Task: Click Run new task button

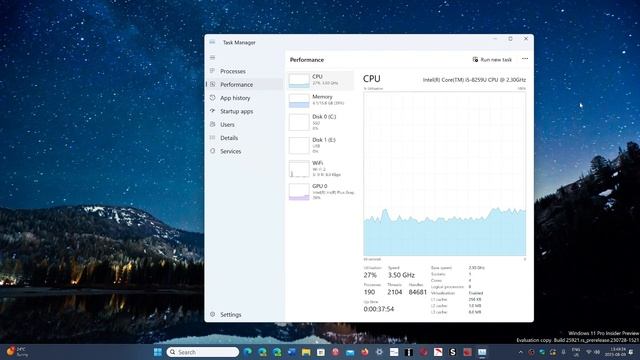Action: (x=492, y=60)
